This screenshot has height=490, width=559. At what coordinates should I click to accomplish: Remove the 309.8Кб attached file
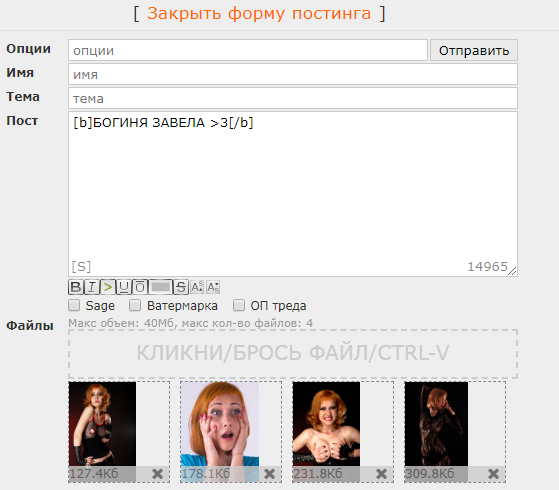point(493,474)
